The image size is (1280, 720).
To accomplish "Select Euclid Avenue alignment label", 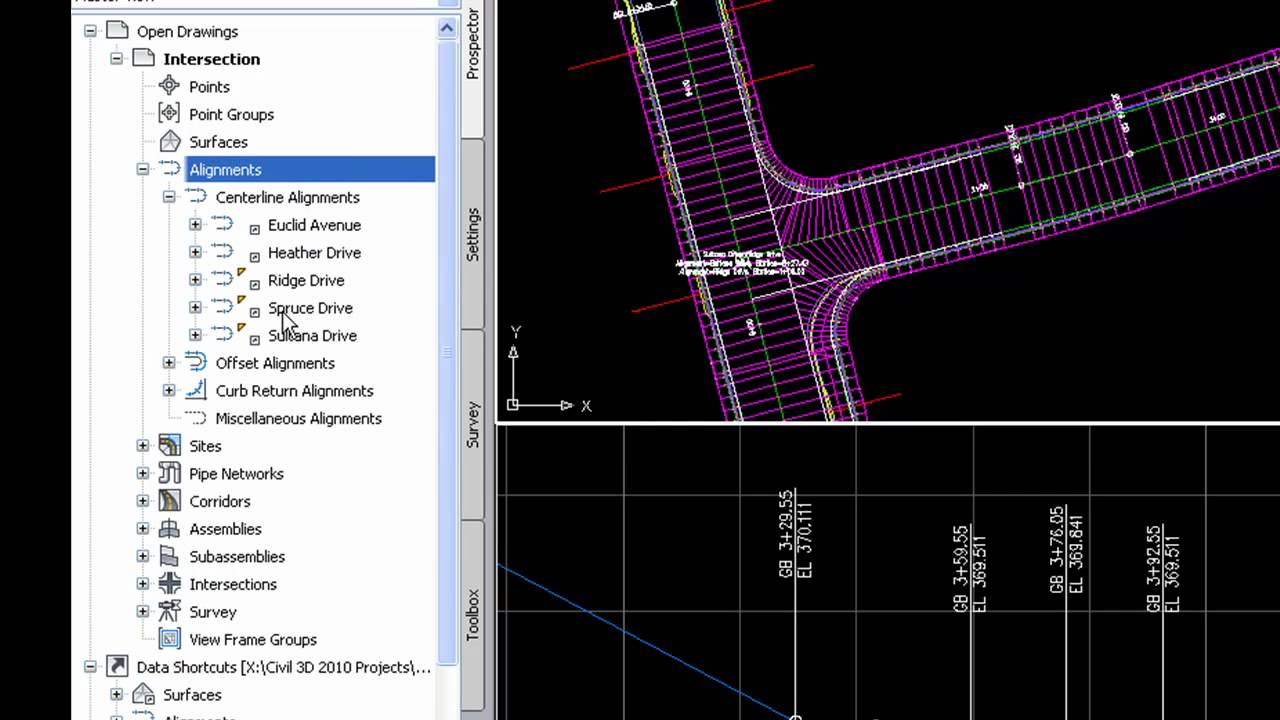I will [x=314, y=225].
